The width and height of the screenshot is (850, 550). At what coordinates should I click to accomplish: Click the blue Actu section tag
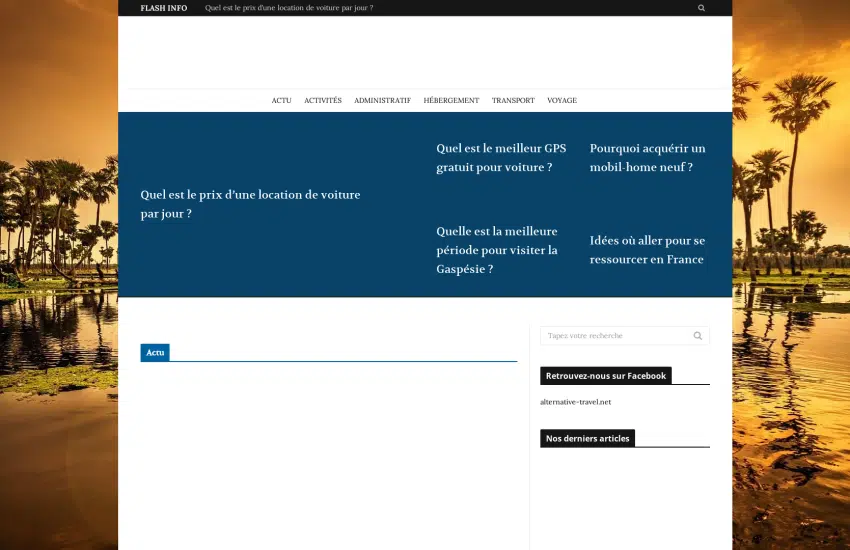point(155,353)
